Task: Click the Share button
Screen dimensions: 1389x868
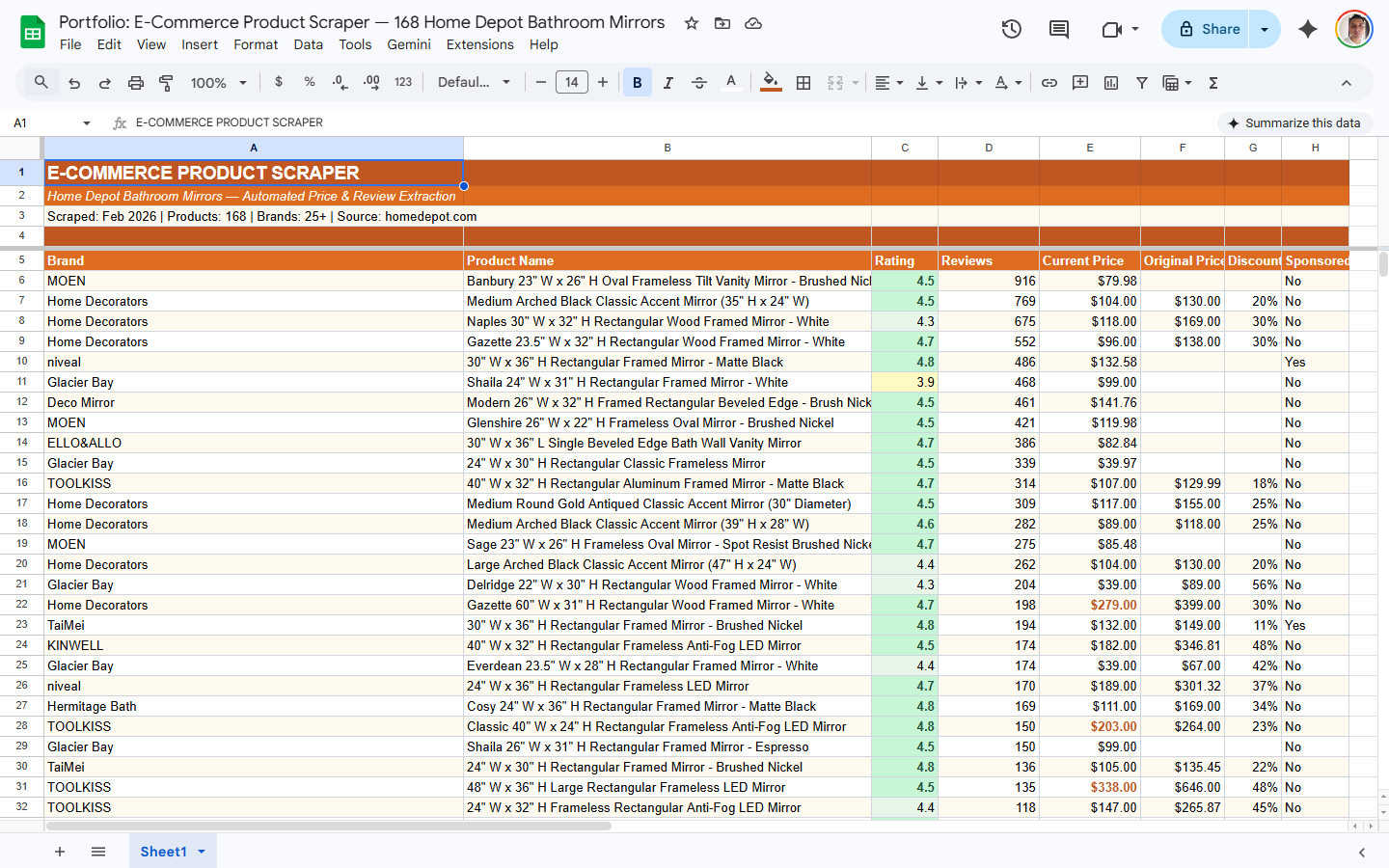Action: coord(1208,29)
